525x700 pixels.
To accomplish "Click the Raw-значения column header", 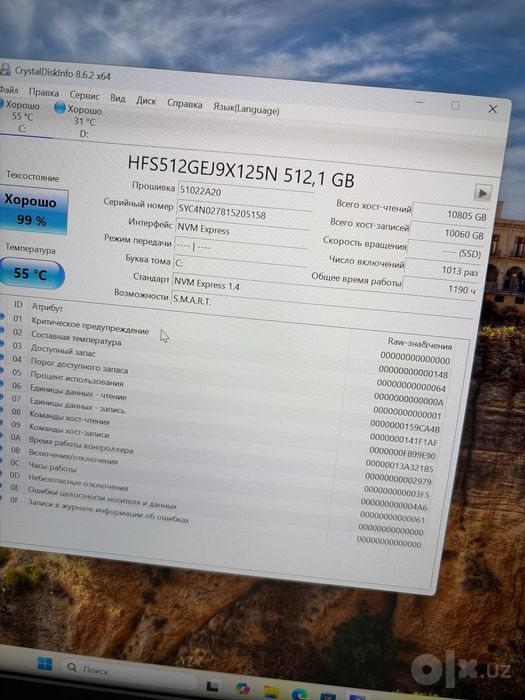I will coord(420,344).
